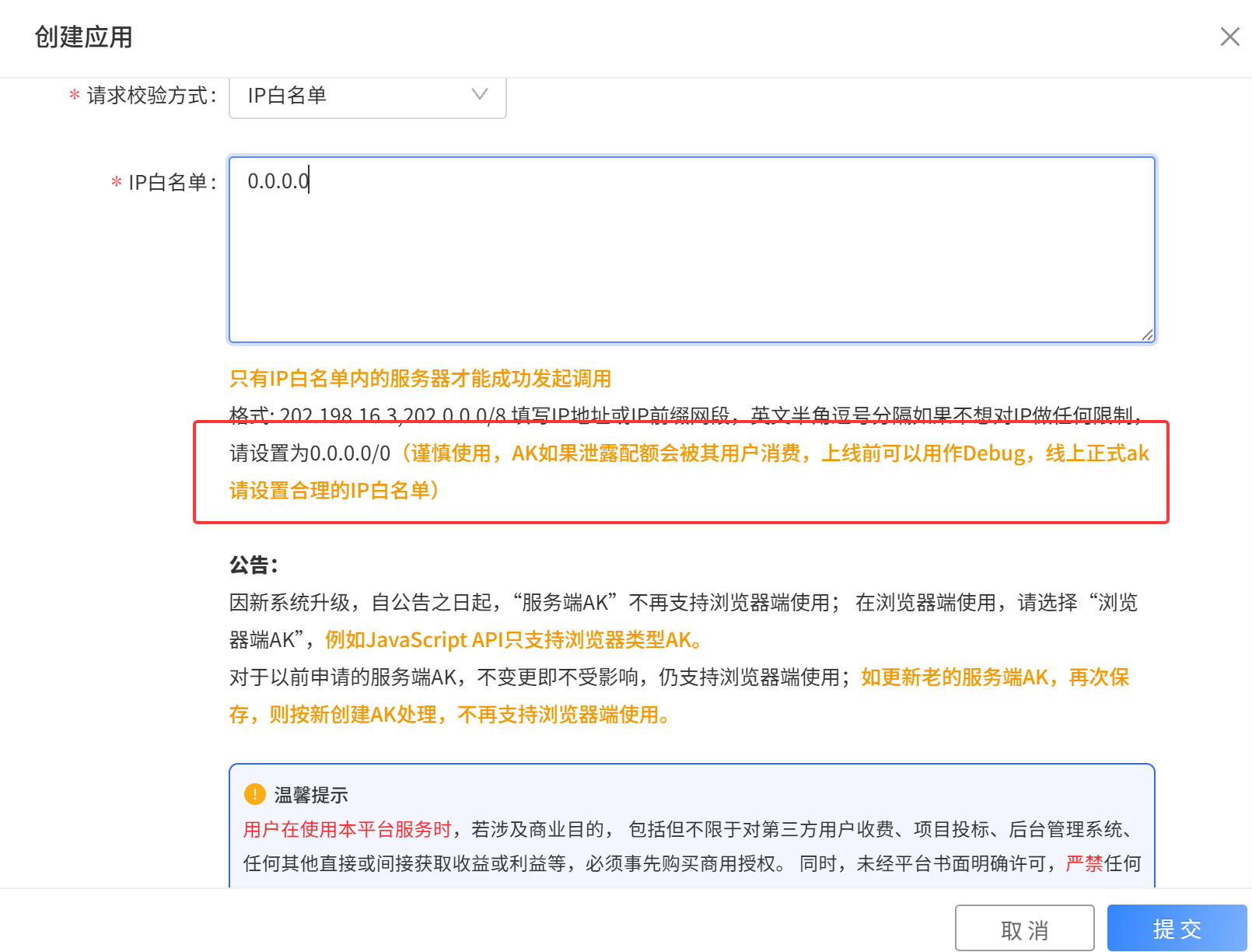Screen dimensions: 1252x952
Task: Click the 创建应用 dialog title
Action: tap(83, 37)
